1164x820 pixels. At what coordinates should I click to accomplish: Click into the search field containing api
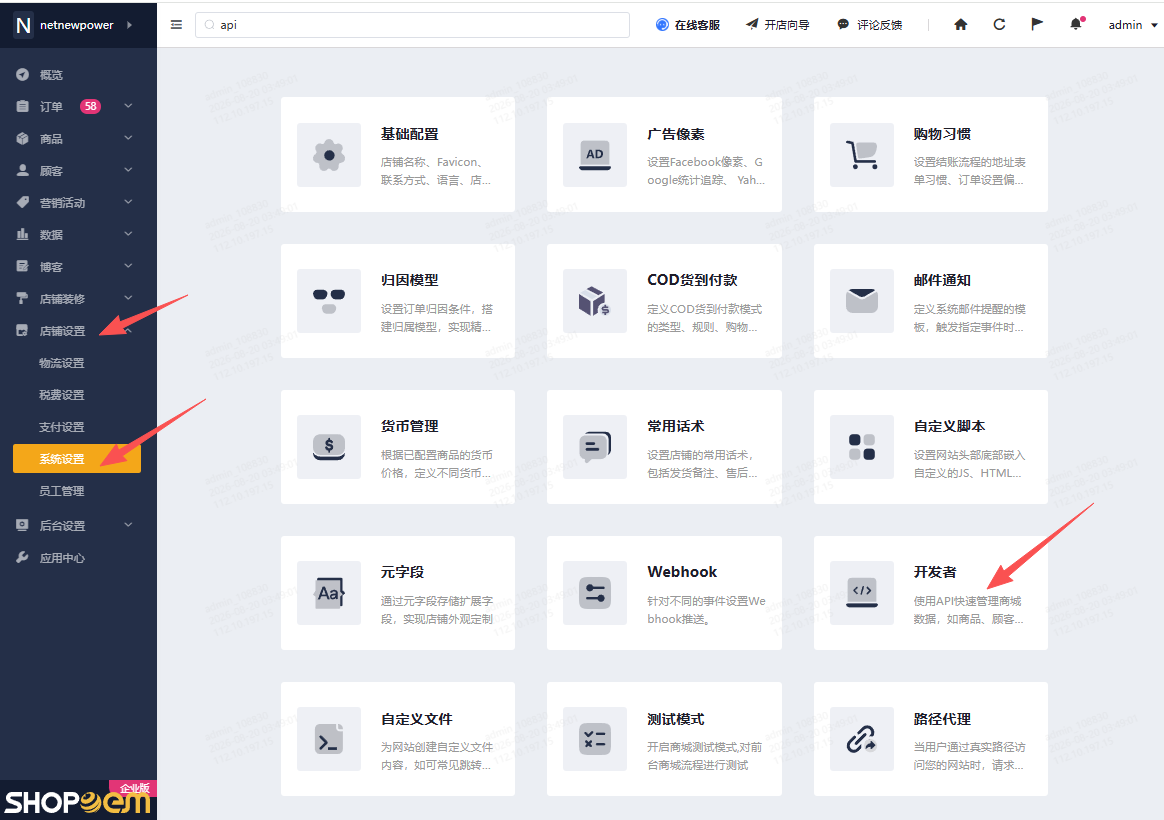coord(412,24)
